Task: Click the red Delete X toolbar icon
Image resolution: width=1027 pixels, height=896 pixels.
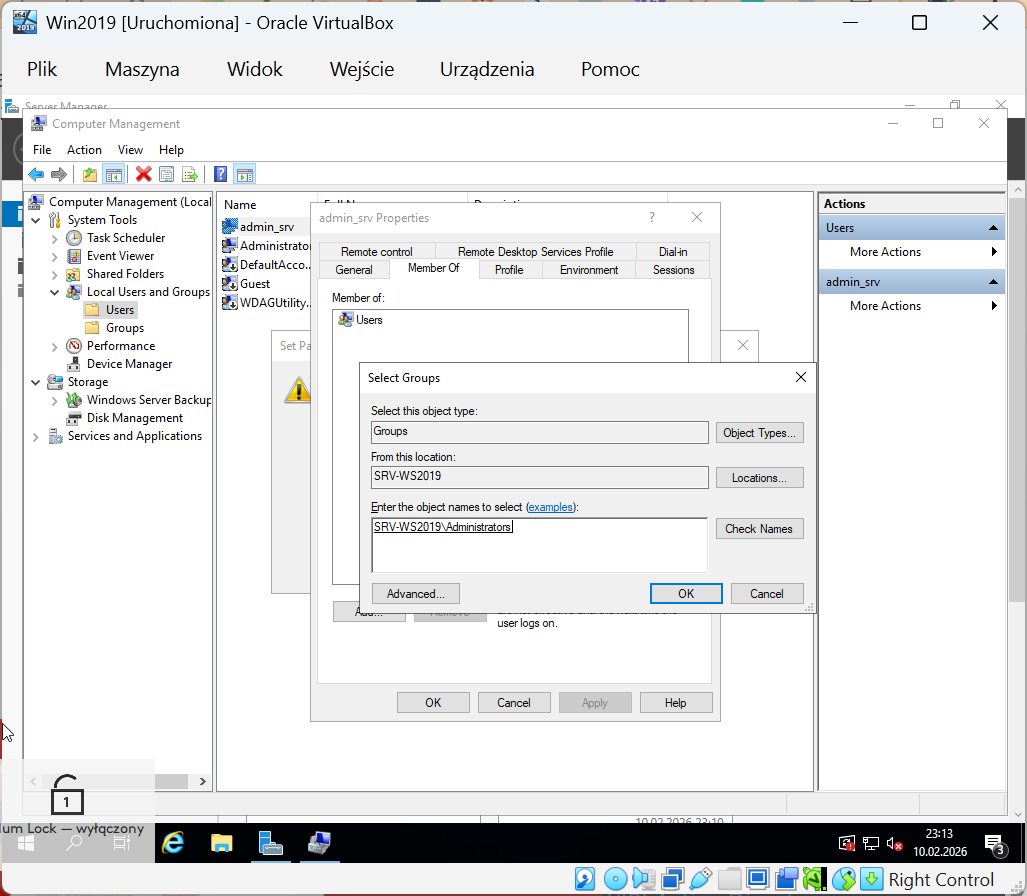Action: point(143,174)
